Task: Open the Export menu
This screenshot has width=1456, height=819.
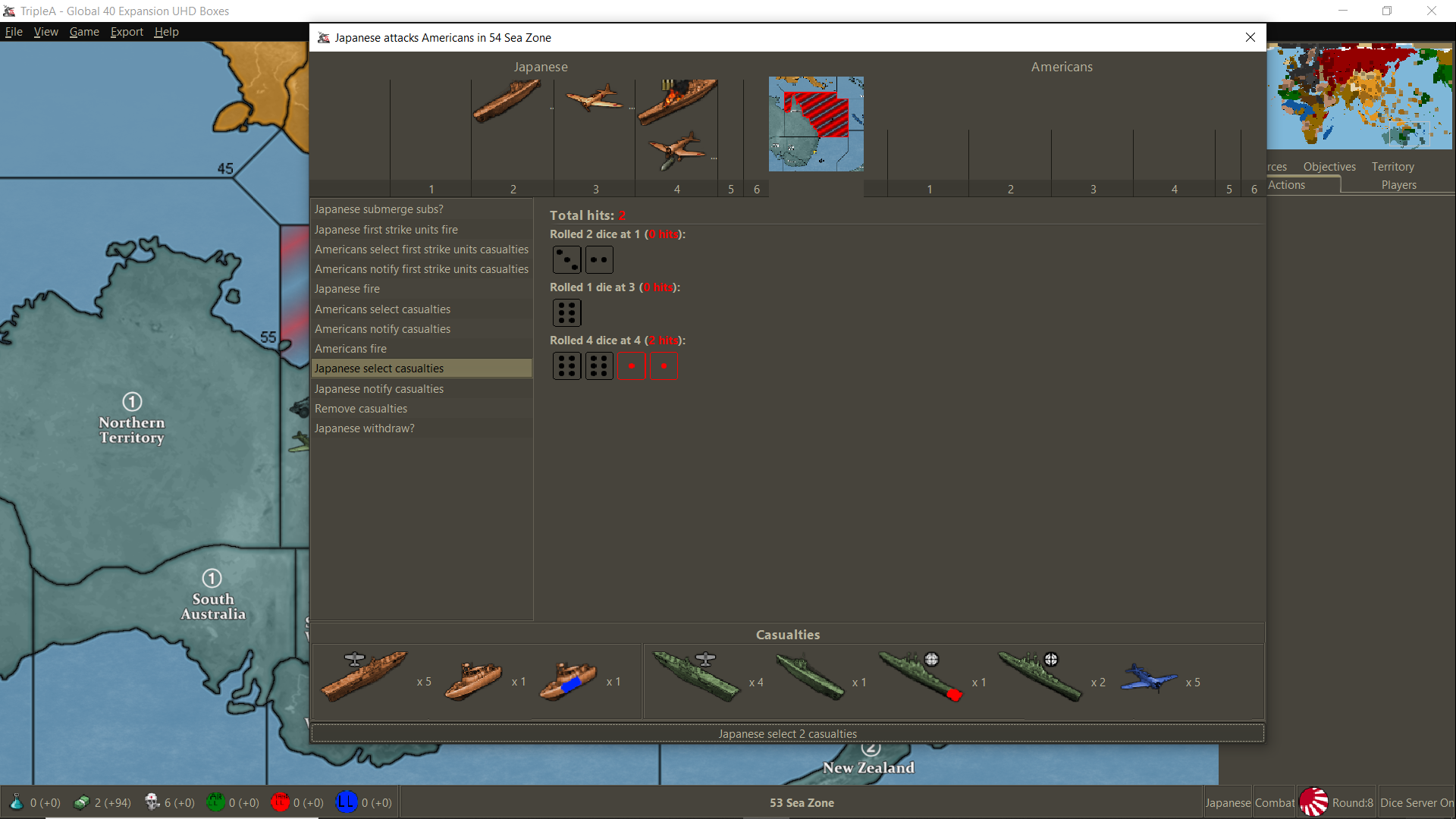Action: 127,32
